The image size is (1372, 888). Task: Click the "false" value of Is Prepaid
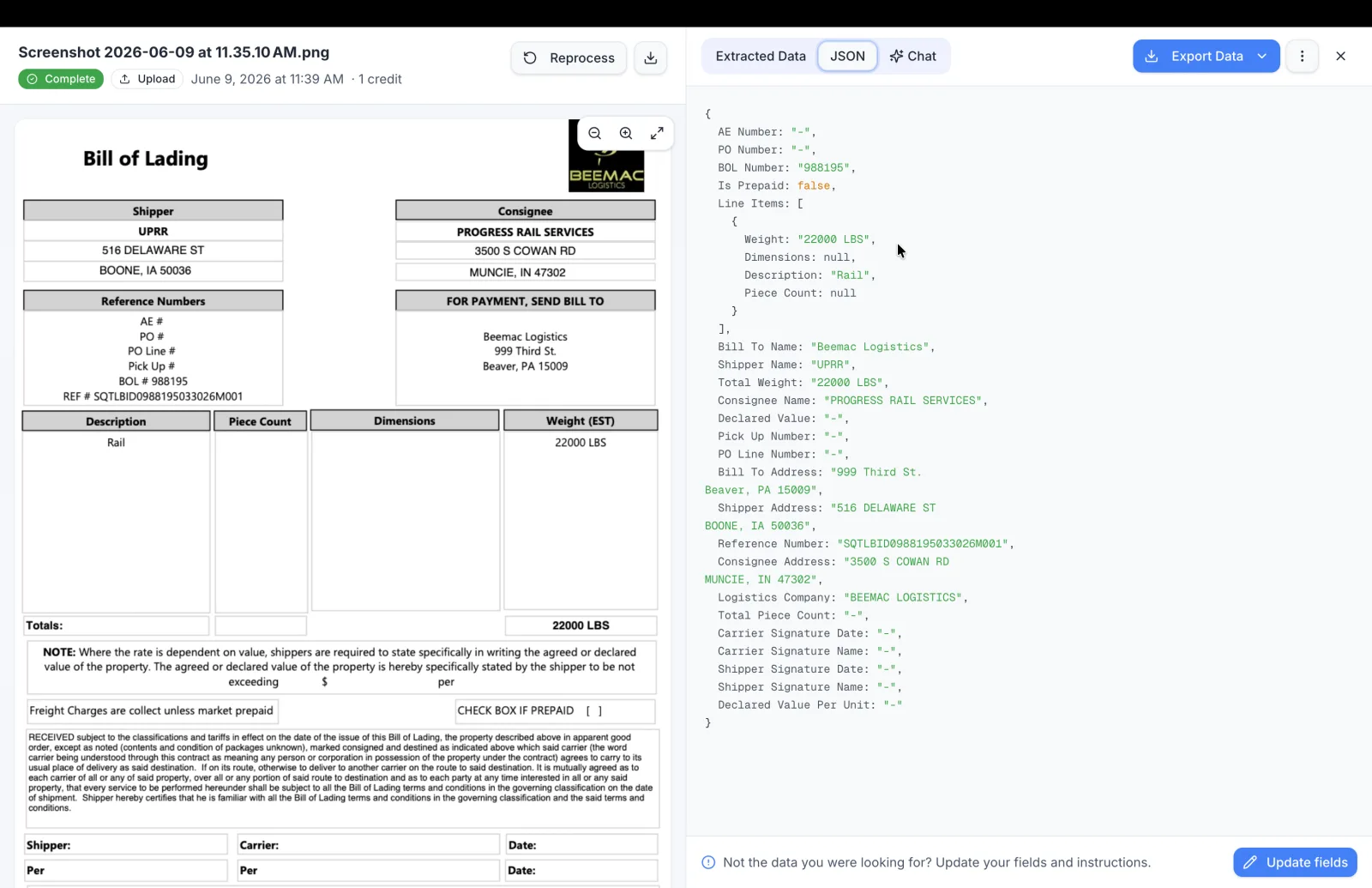point(814,185)
